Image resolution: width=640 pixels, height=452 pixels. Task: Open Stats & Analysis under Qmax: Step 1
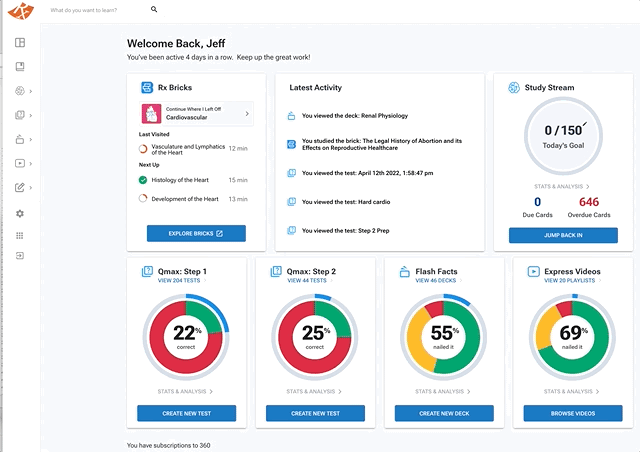(185, 391)
